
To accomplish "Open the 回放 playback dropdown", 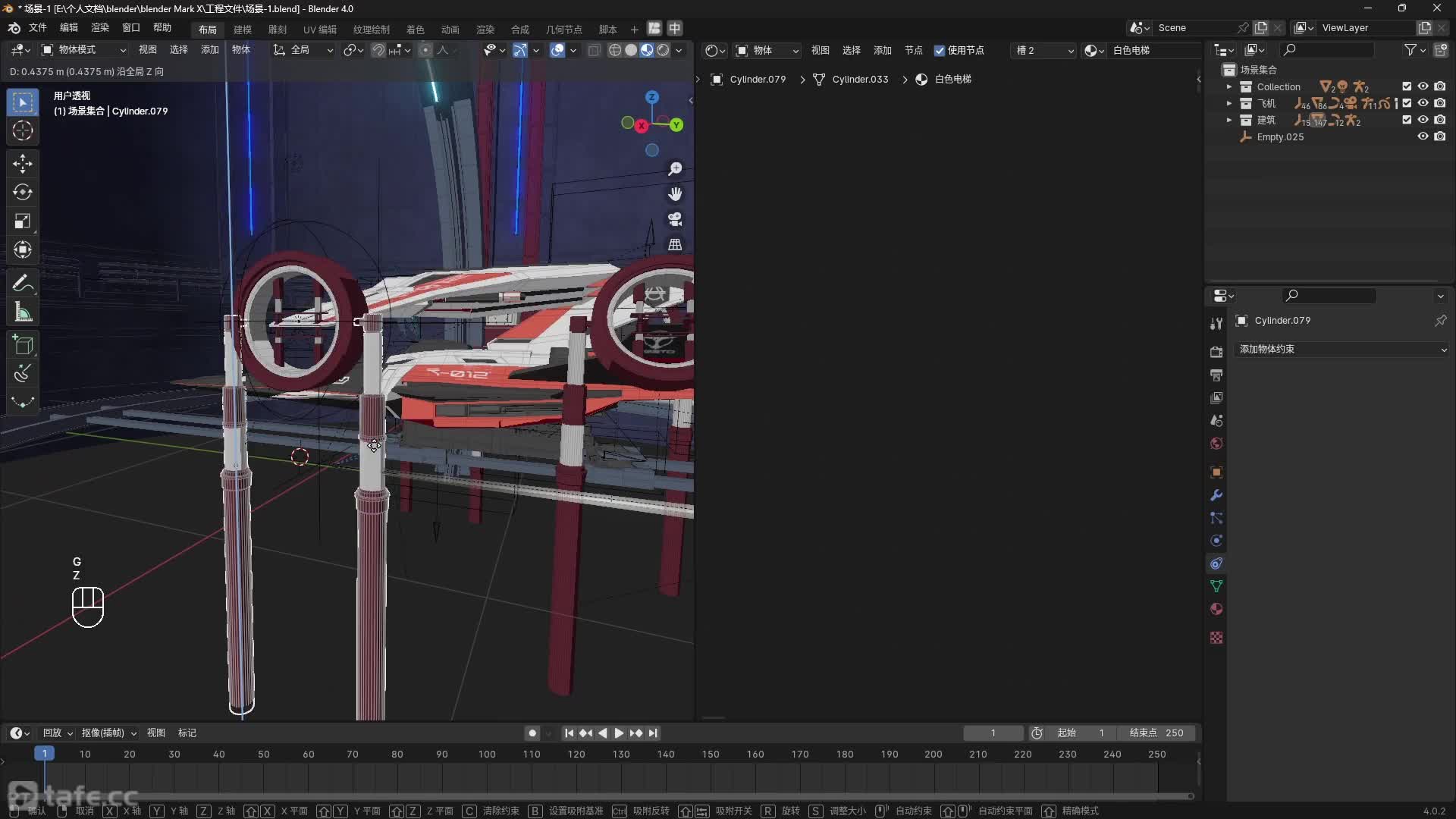I will click(x=58, y=733).
